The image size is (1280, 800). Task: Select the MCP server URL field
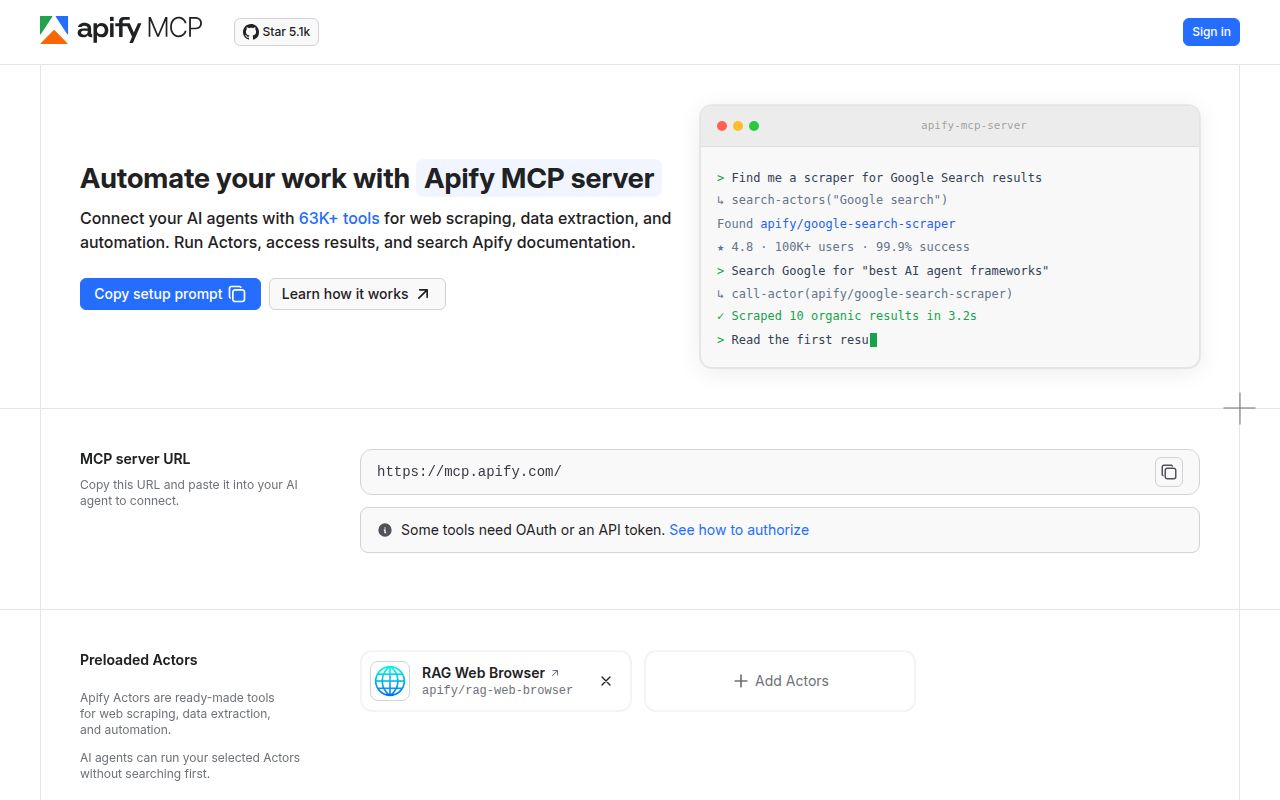pos(780,472)
